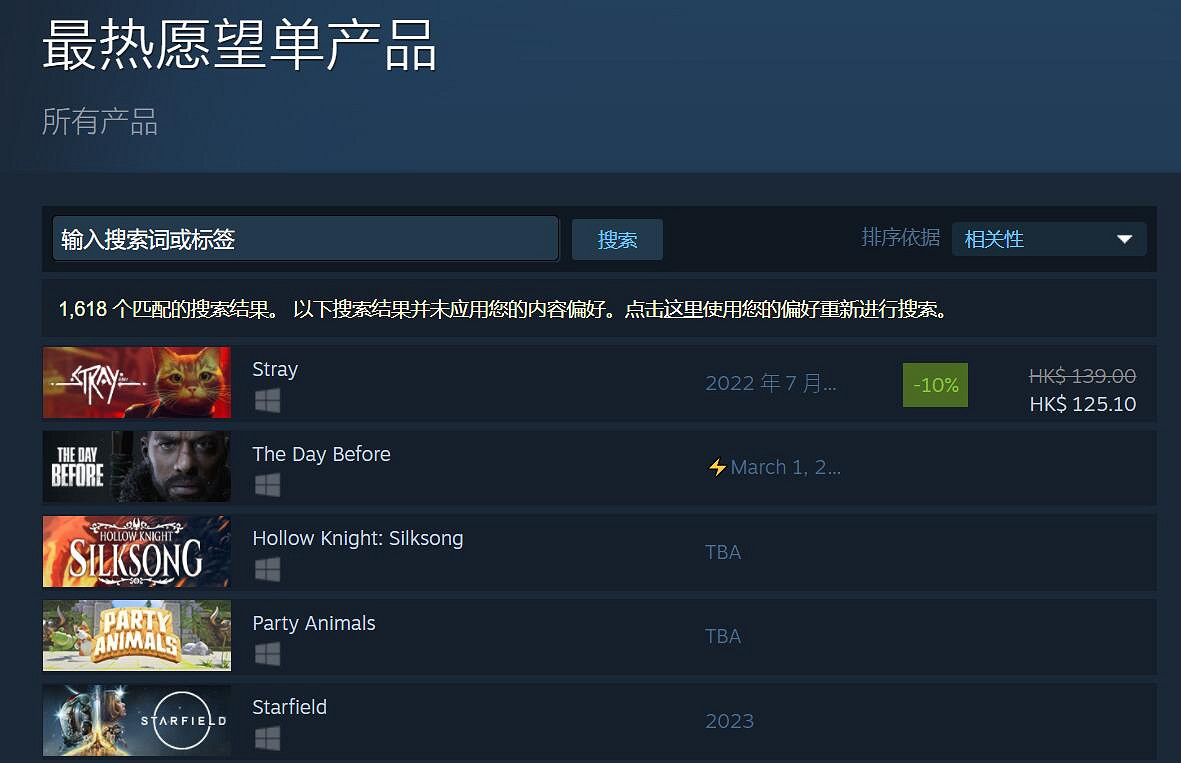Click the Windows icon under The Day Before
This screenshot has height=763, width=1181.
(x=267, y=485)
